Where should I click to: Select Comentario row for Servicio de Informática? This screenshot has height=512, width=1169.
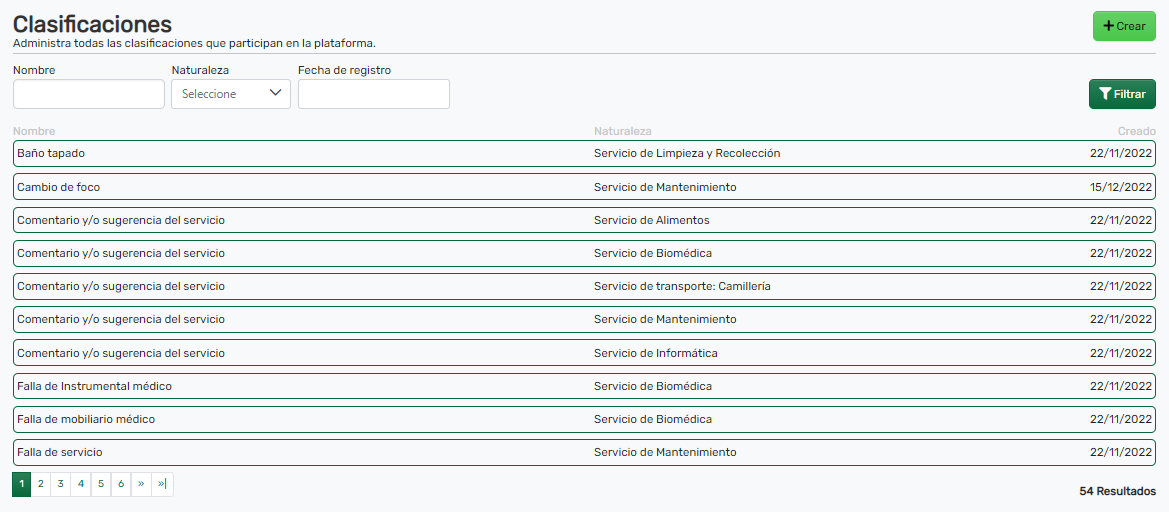click(x=584, y=353)
